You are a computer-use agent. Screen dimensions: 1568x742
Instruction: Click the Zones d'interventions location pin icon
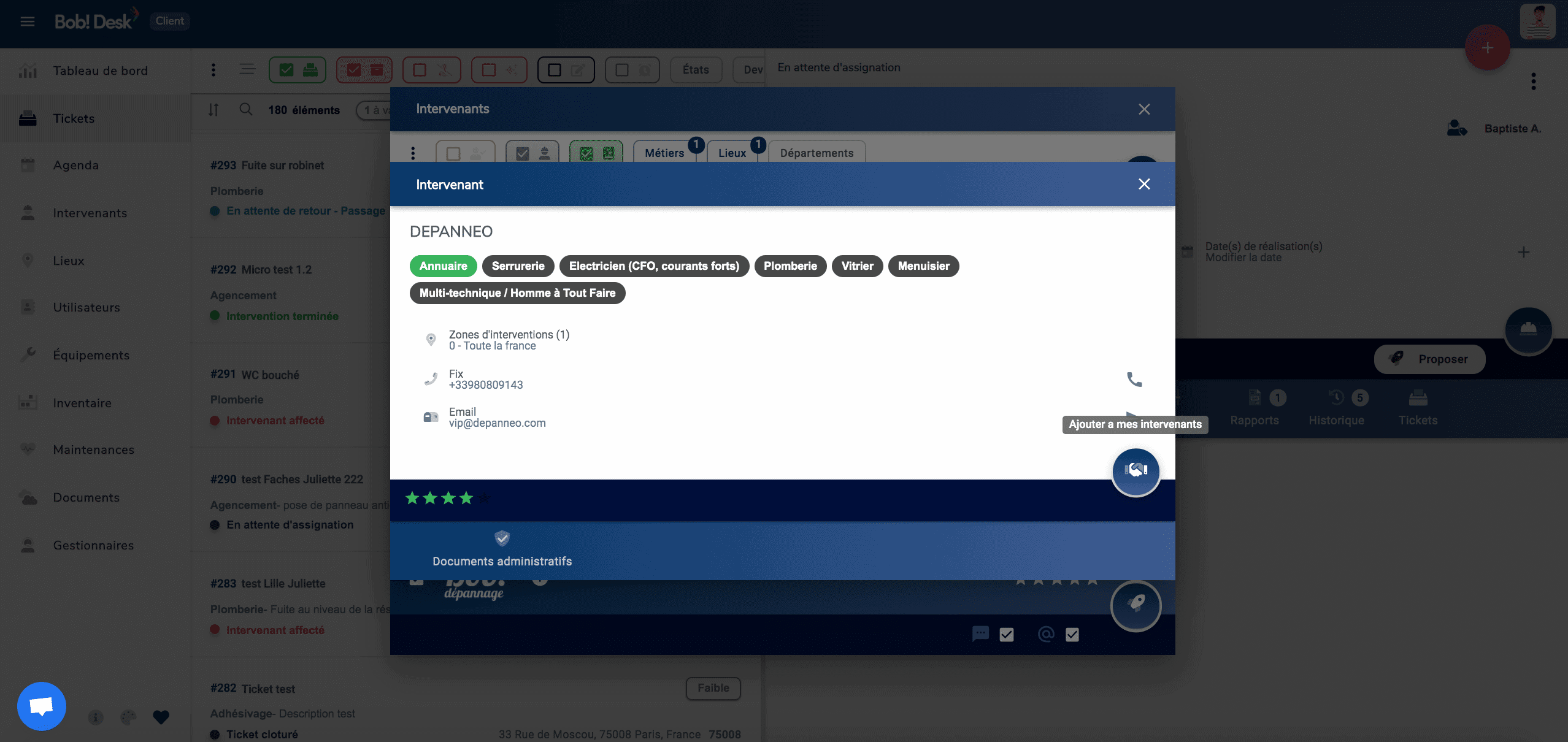point(431,340)
